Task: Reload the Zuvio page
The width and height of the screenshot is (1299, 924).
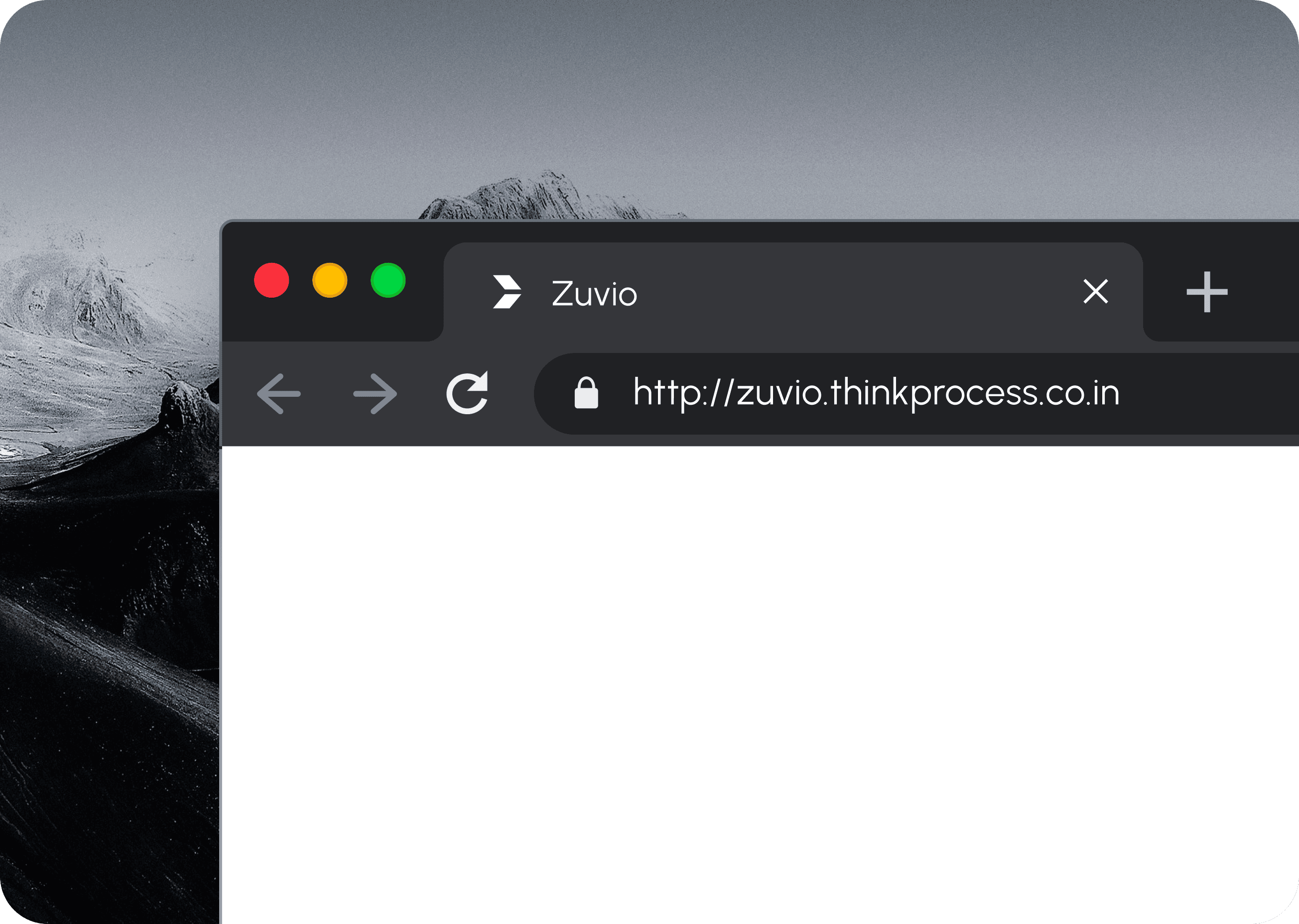Action: pyautogui.click(x=467, y=393)
